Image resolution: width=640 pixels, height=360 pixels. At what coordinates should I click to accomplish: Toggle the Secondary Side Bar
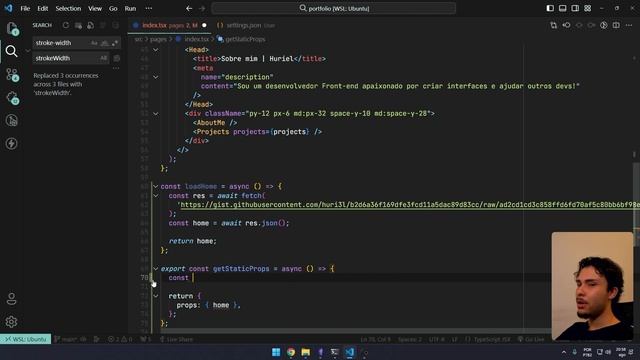pos(575,8)
